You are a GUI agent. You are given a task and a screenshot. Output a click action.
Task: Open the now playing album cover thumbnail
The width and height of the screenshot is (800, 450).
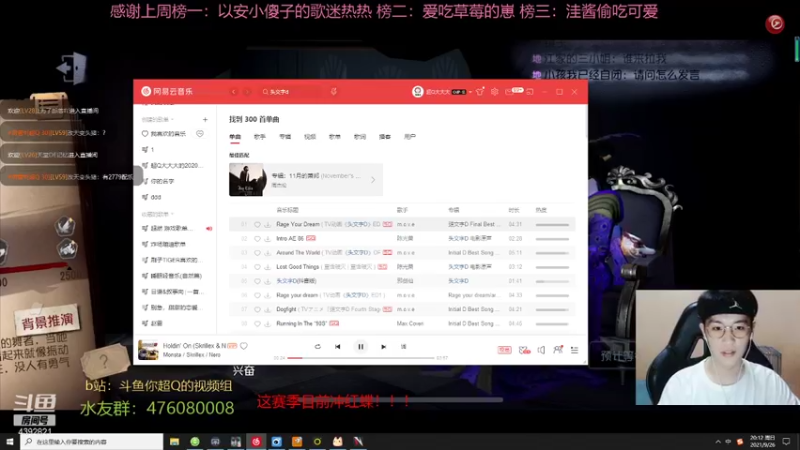point(148,350)
